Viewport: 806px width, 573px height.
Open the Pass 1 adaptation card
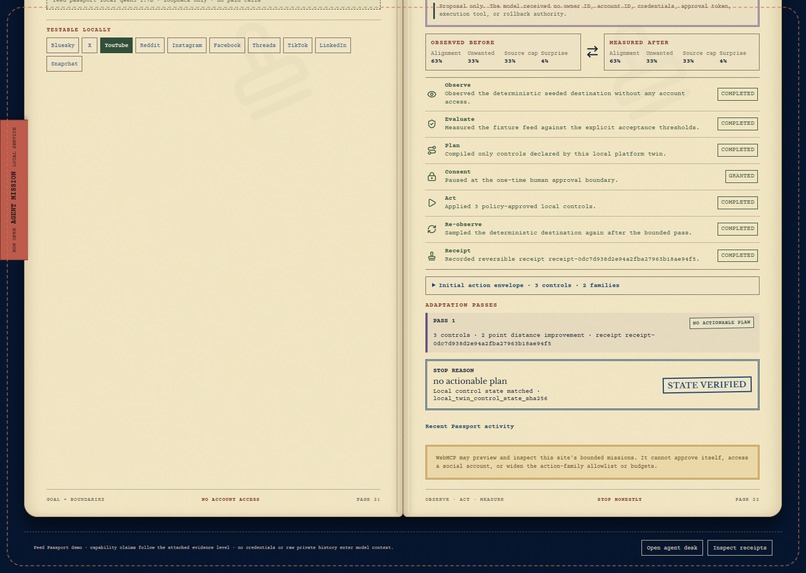[592, 332]
